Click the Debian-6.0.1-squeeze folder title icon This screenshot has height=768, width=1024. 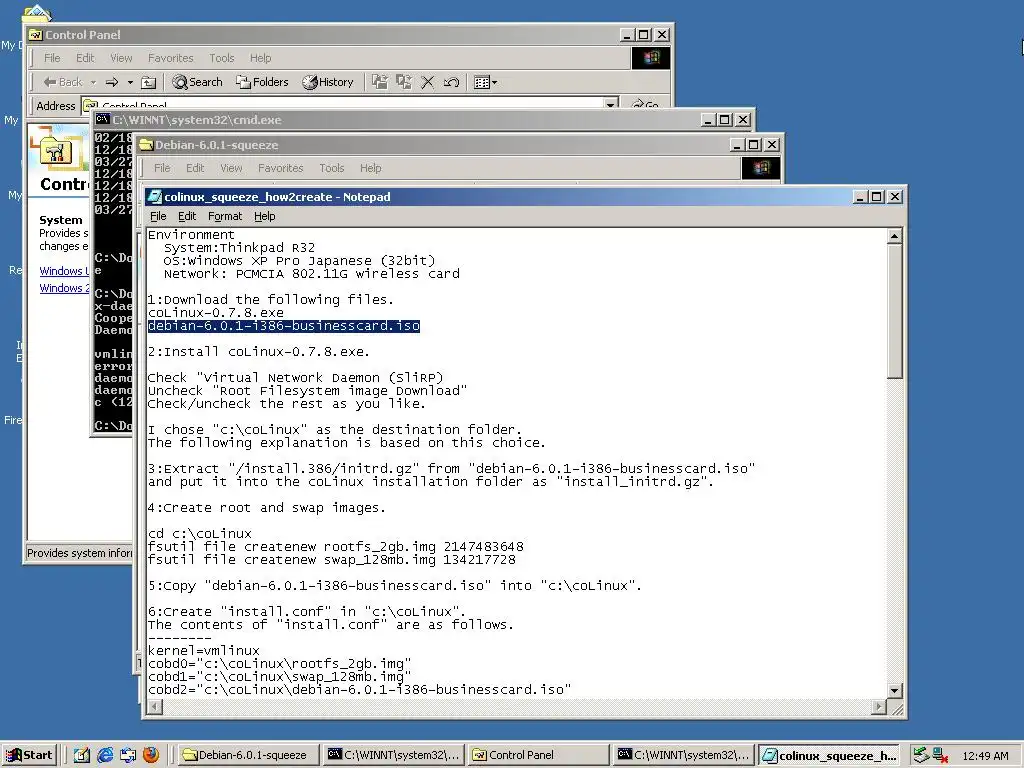(x=145, y=144)
